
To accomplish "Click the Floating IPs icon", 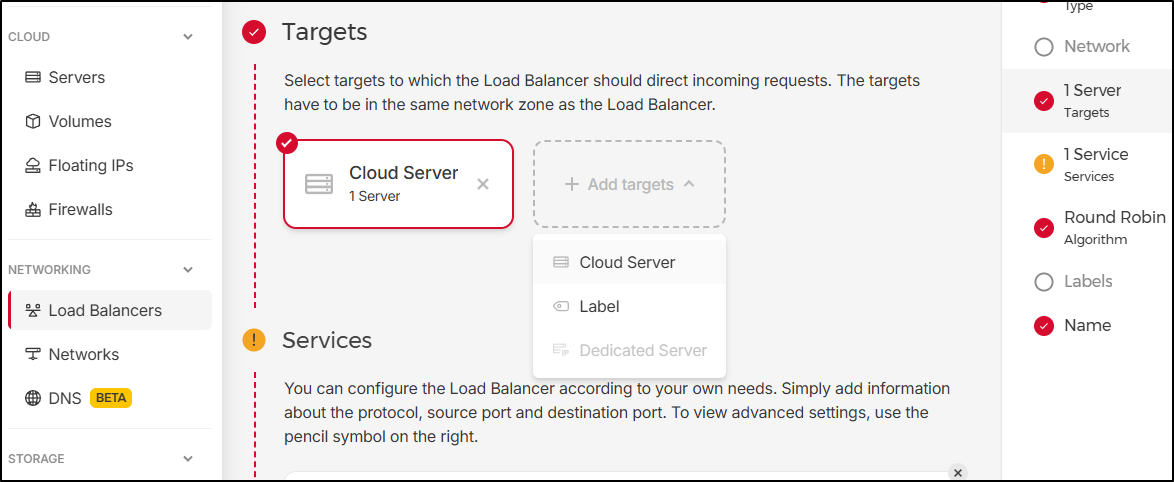I will [x=32, y=166].
